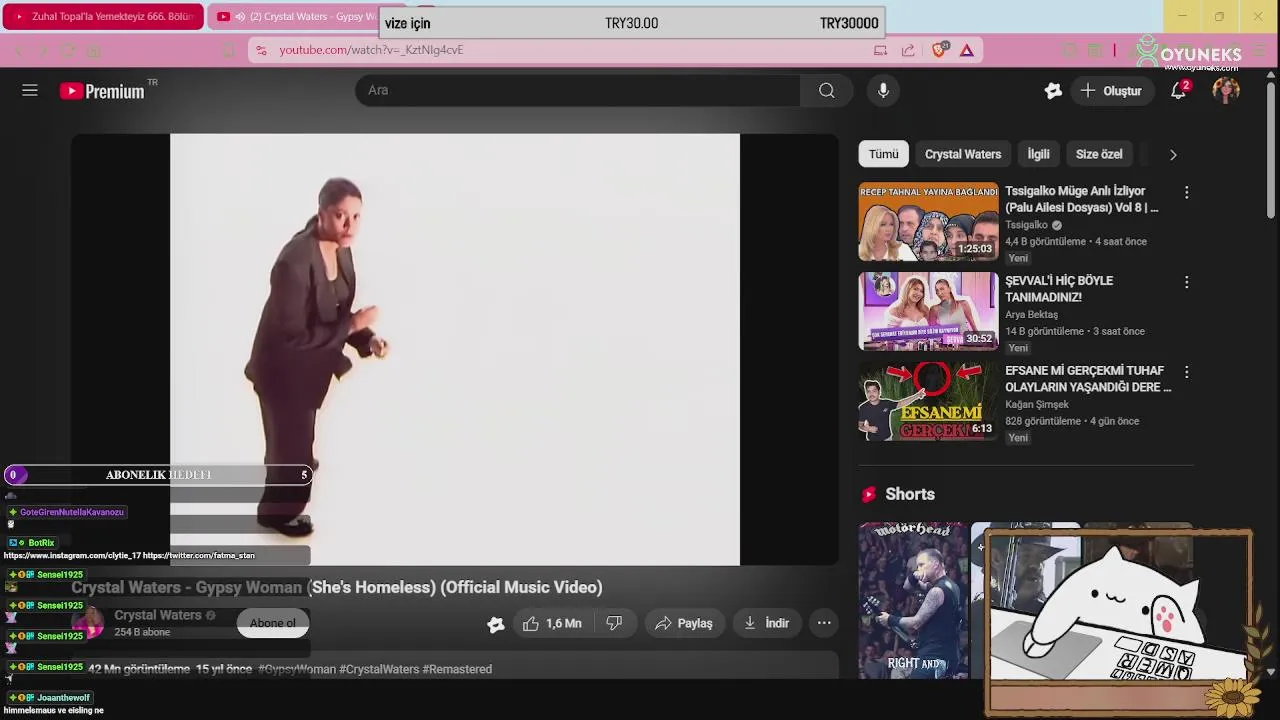This screenshot has height=720, width=1280.
Task: Click the sparkle icon beside like button
Action: (496, 624)
